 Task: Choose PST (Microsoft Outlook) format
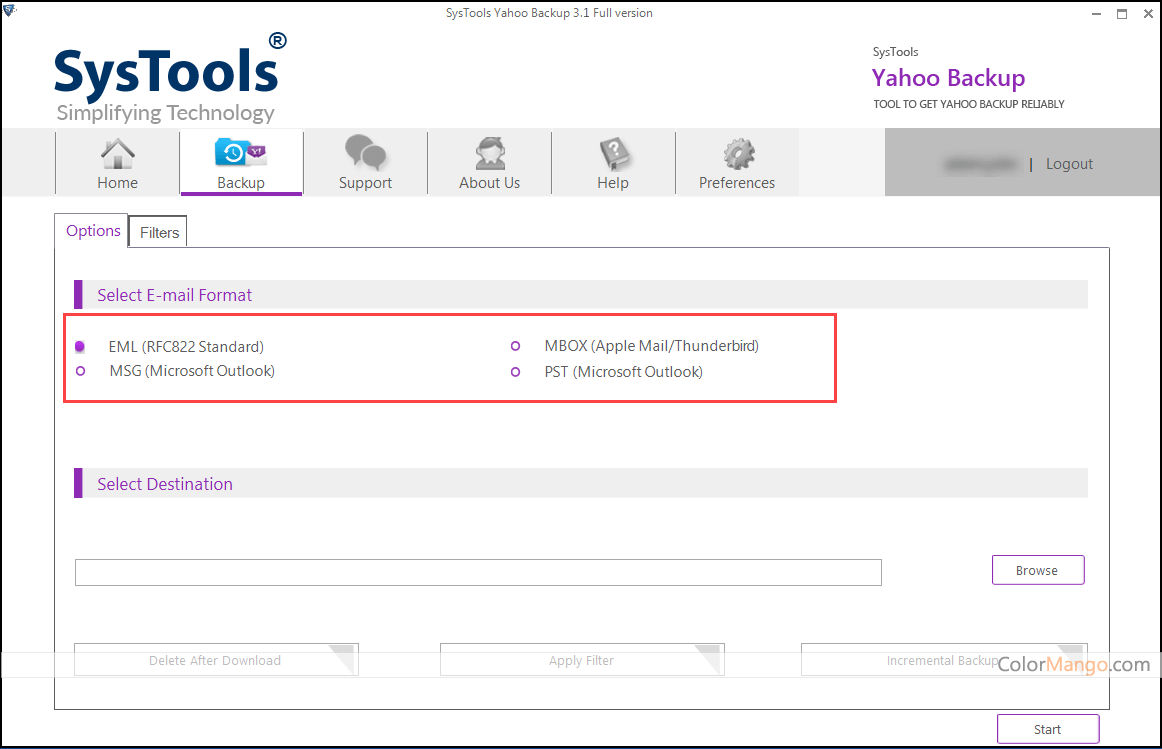point(515,371)
